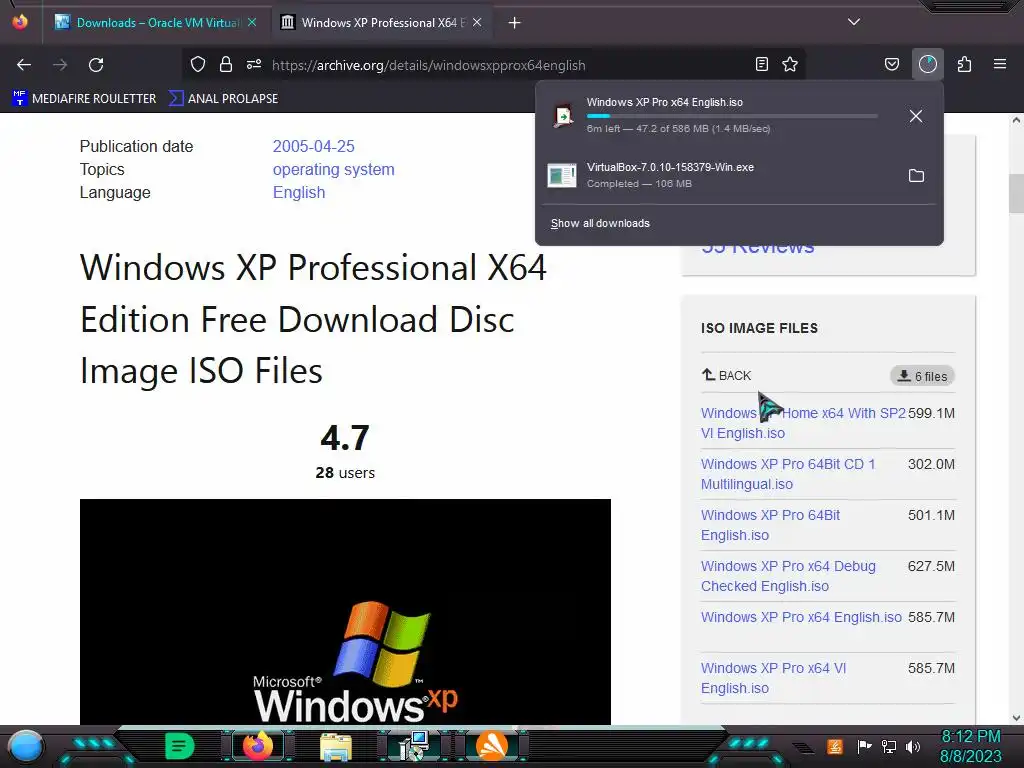Image resolution: width=1024 pixels, height=768 pixels.
Task: Open the Start orb on the taskbar
Action: [26, 746]
